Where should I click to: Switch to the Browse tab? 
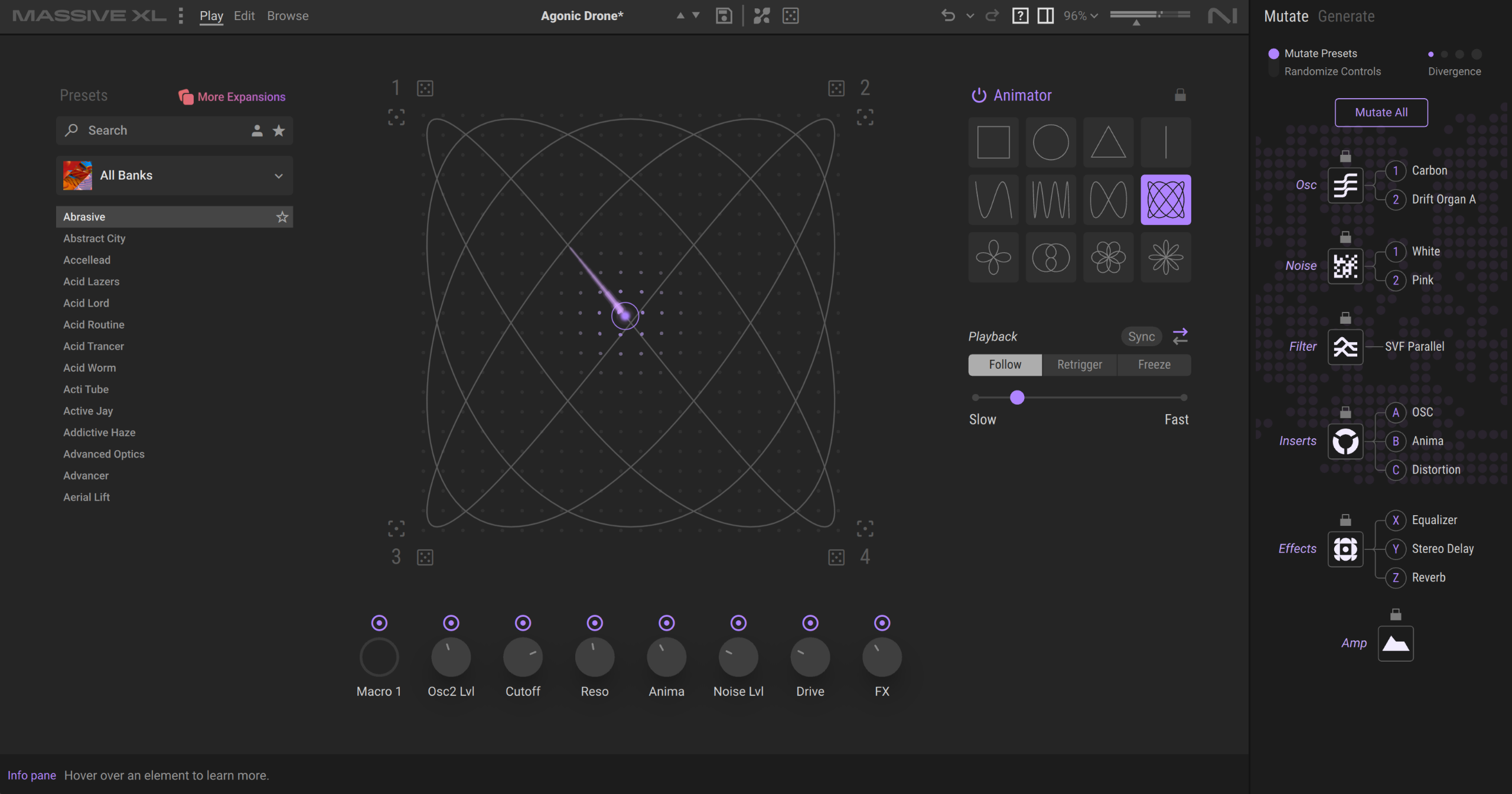tap(288, 16)
